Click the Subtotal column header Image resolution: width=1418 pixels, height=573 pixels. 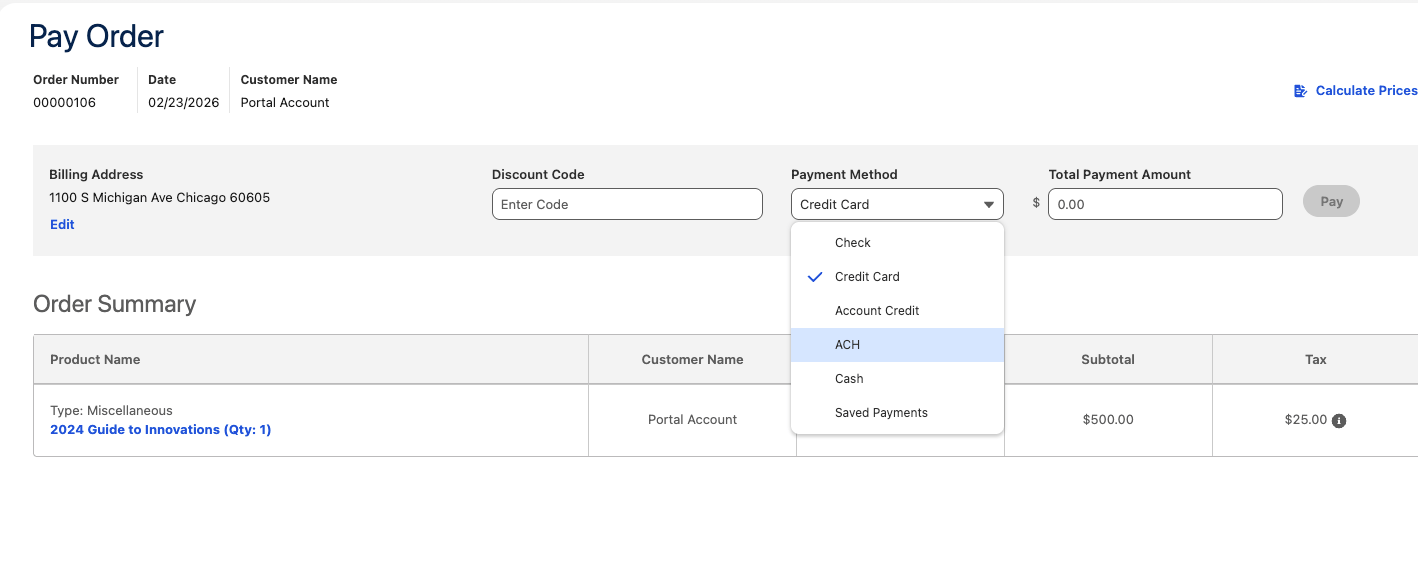click(x=1108, y=360)
